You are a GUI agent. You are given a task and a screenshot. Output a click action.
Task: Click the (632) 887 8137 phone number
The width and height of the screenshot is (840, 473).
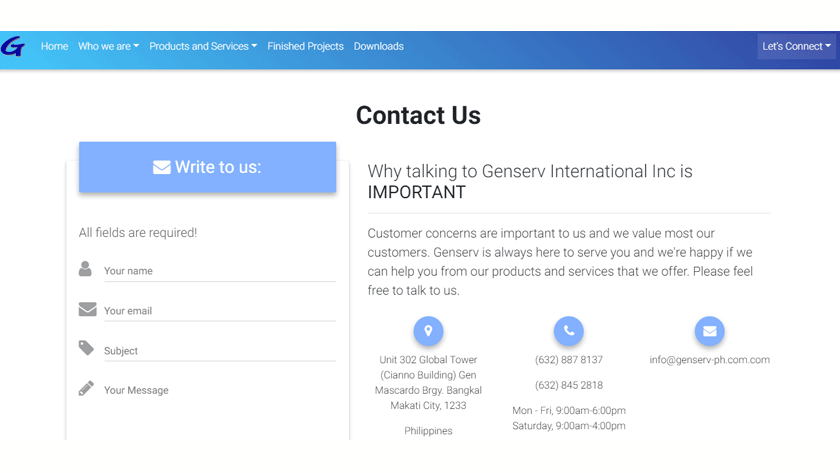[569, 360]
